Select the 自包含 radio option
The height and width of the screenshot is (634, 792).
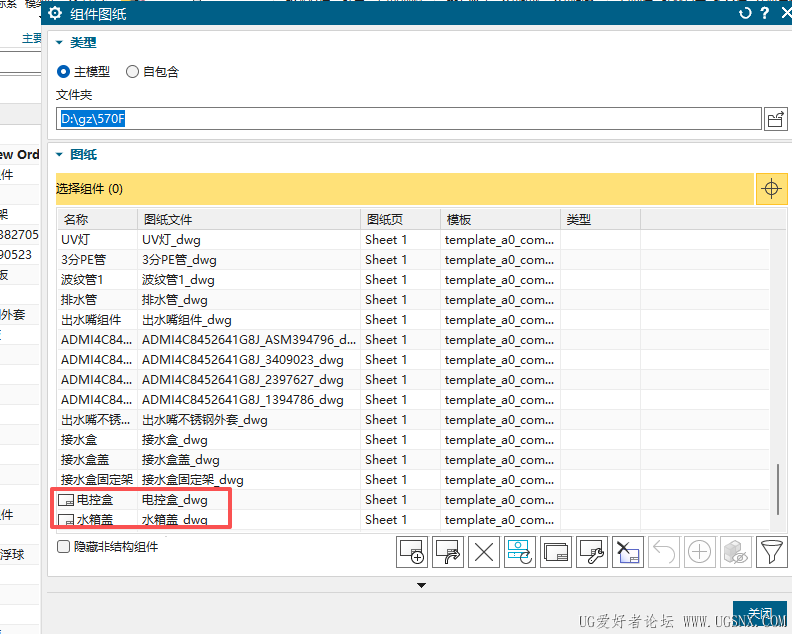132,72
